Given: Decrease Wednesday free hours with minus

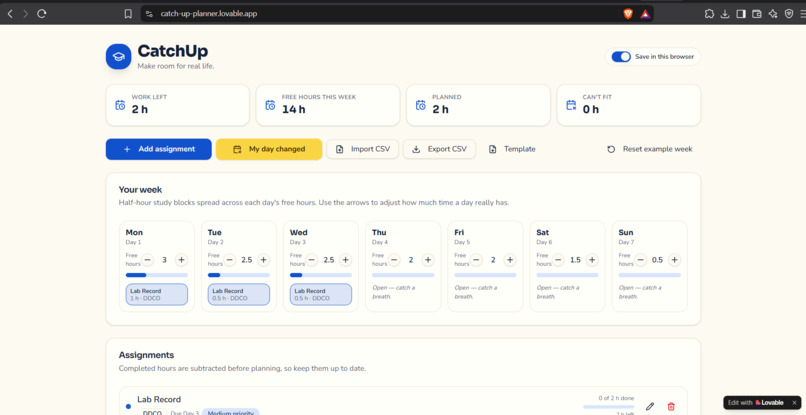Looking at the screenshot, I should point(312,260).
